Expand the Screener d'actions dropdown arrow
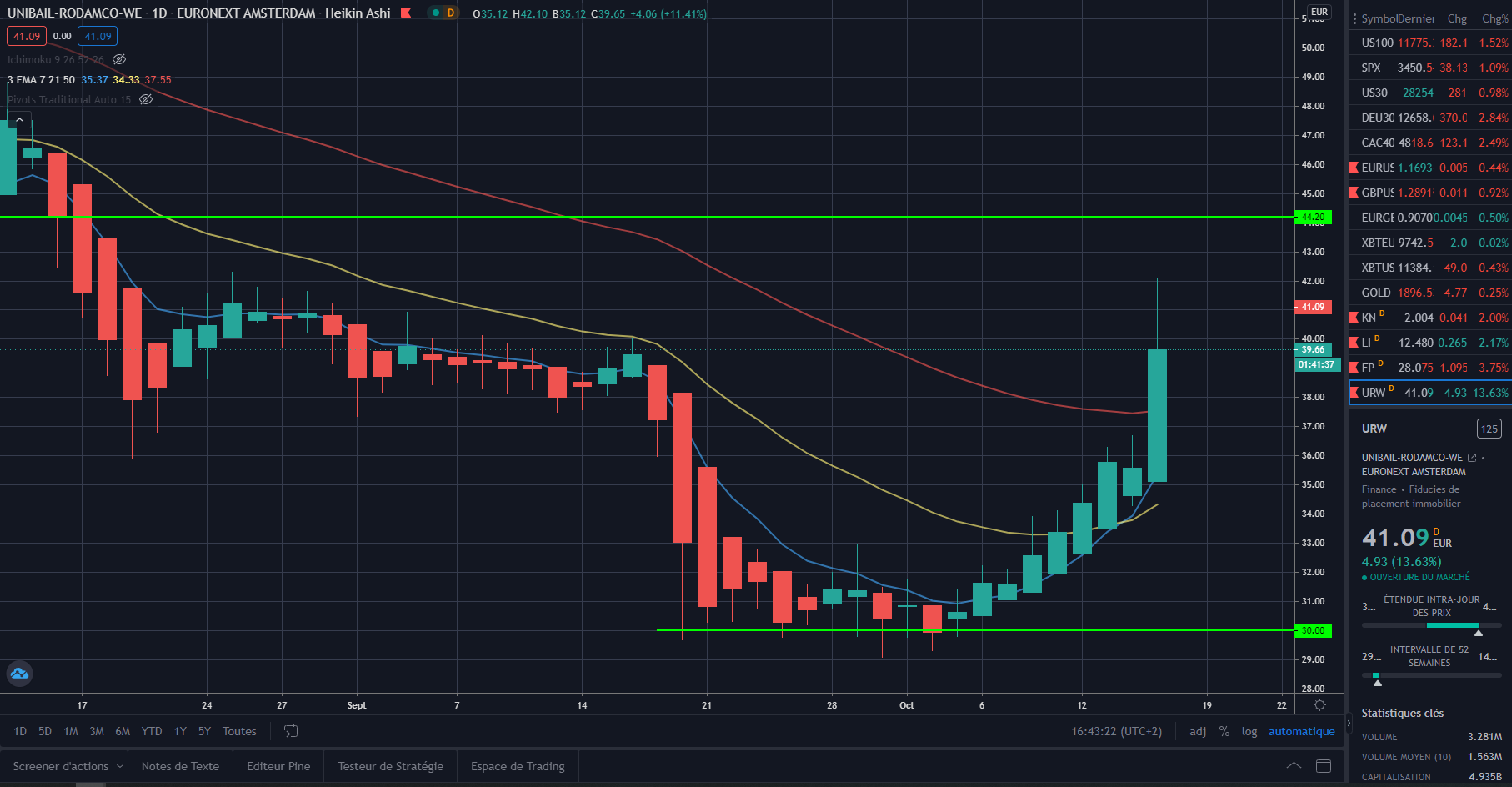The height and width of the screenshot is (787, 1512). point(120,766)
